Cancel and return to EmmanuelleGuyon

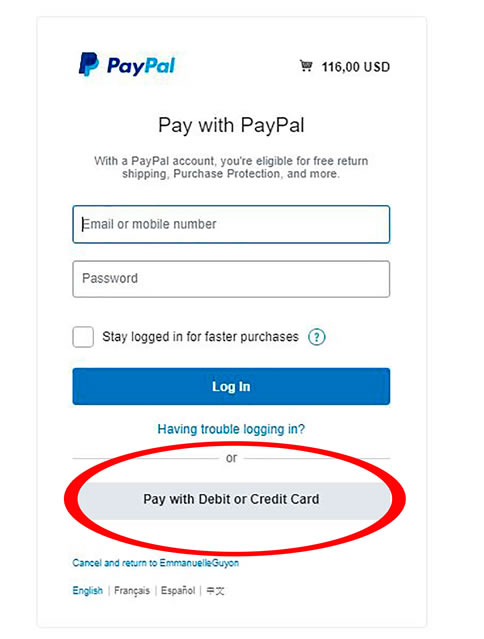tap(156, 563)
